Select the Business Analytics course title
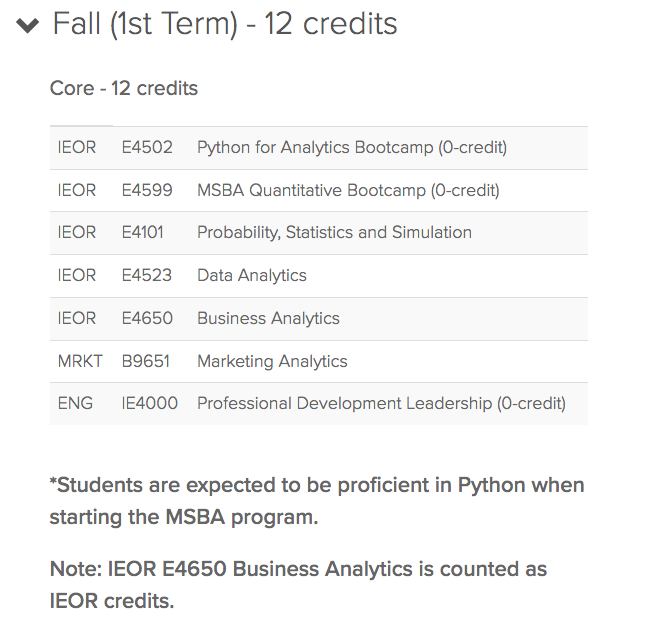 tap(268, 318)
